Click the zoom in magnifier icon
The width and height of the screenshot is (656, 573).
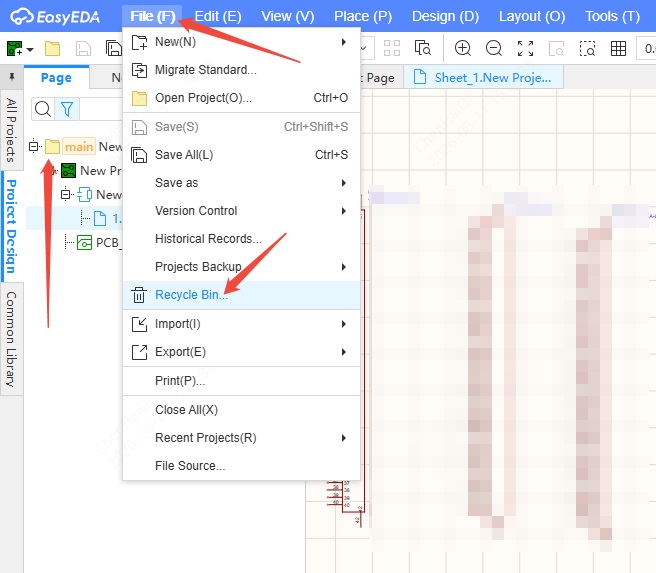463,49
